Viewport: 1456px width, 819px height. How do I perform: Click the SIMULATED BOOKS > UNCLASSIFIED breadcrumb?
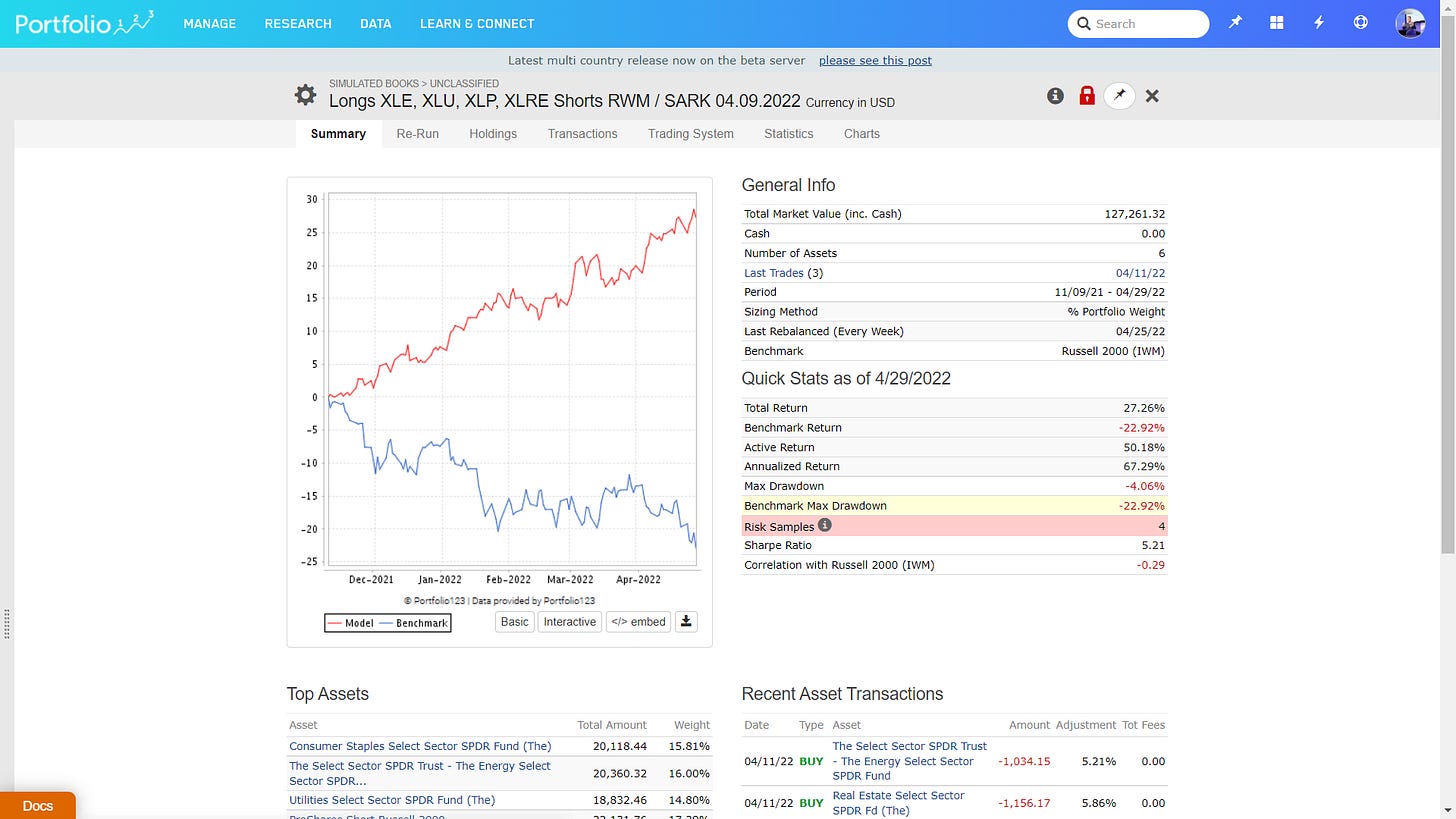click(x=414, y=84)
